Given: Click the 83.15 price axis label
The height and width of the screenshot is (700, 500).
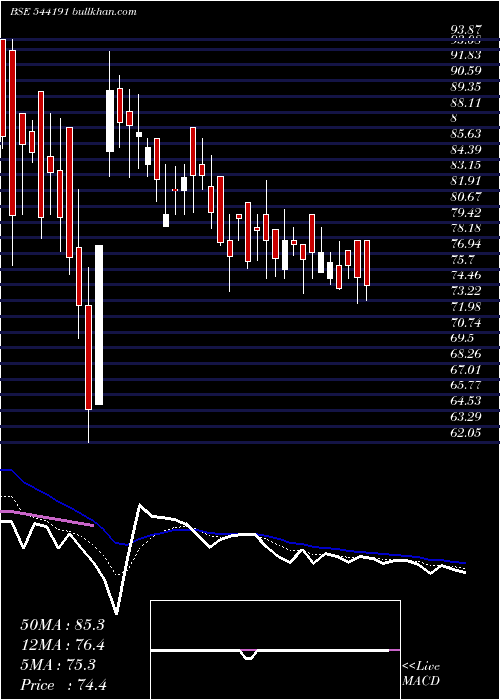Looking at the screenshot, I should [x=466, y=165].
